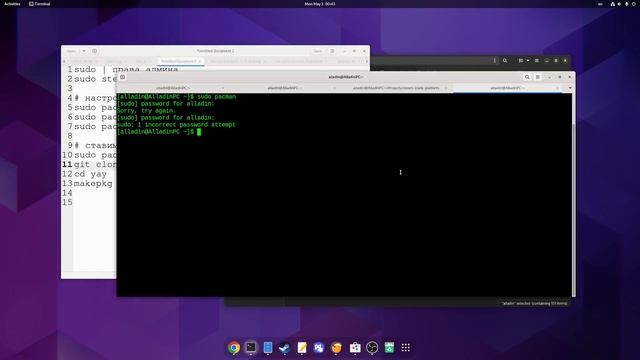
Task: Click line 12 'cd yay' in editor
Action: (x=90, y=174)
